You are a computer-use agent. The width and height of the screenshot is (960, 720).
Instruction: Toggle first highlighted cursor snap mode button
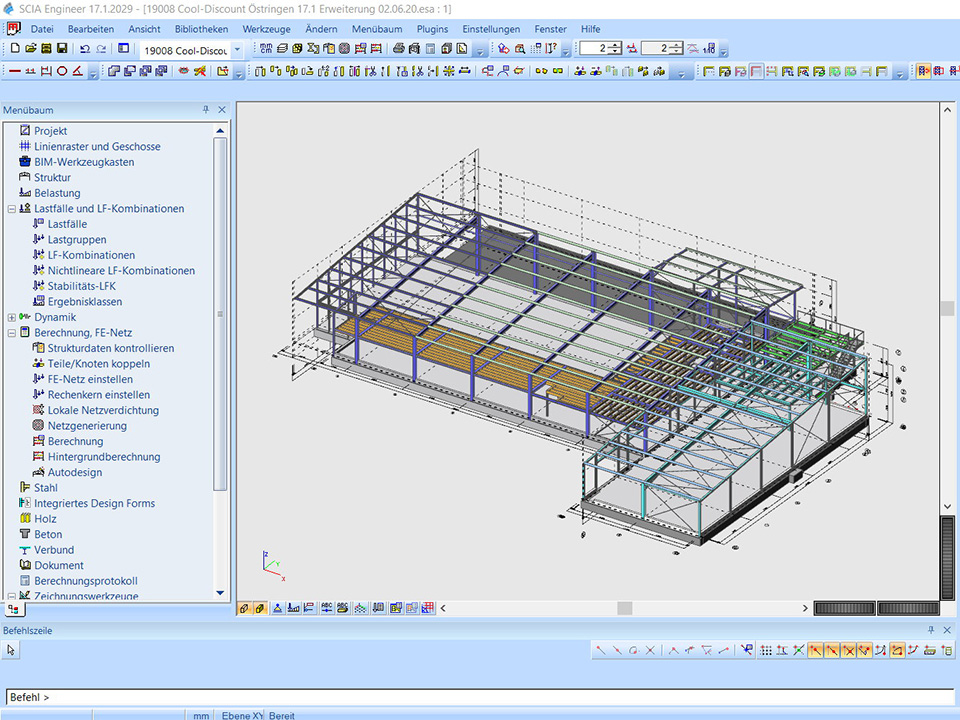pos(816,650)
